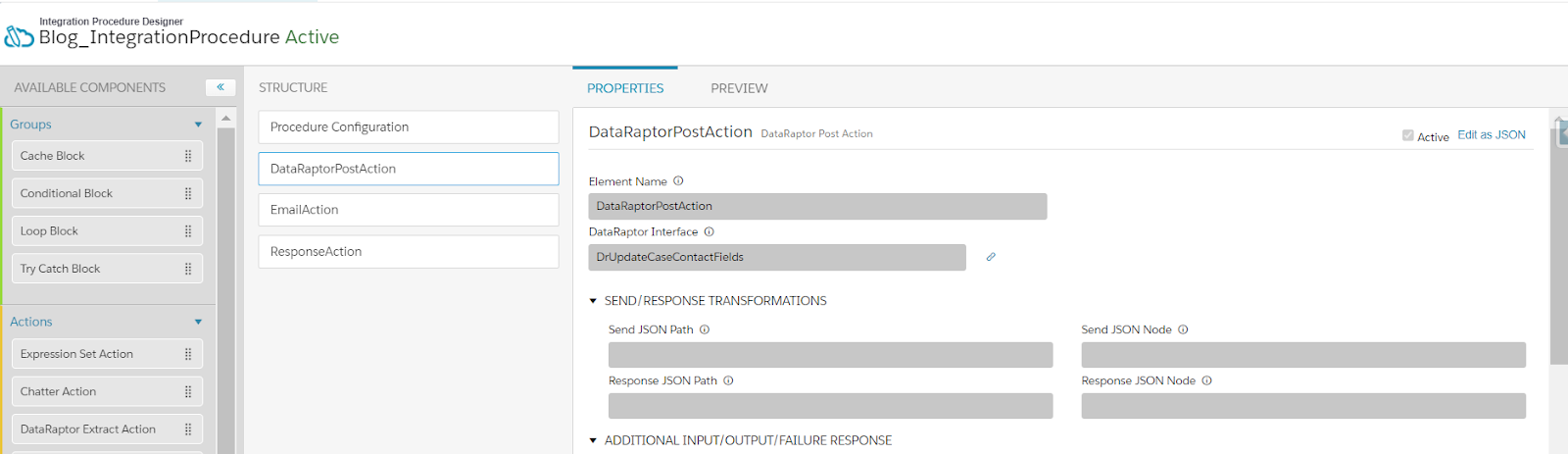Image resolution: width=1568 pixels, height=454 pixels.
Task: Click the Conditional Block drag handle
Action: click(x=188, y=193)
